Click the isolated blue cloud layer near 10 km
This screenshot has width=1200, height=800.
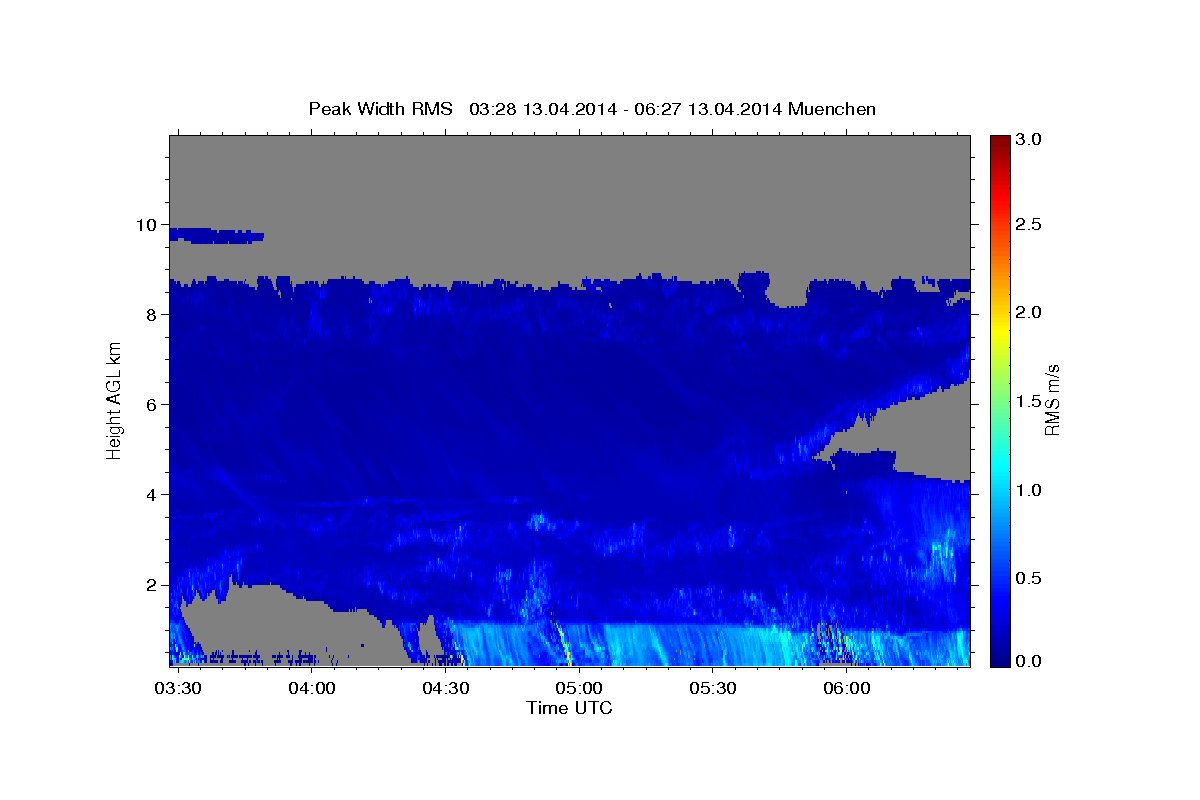216,236
